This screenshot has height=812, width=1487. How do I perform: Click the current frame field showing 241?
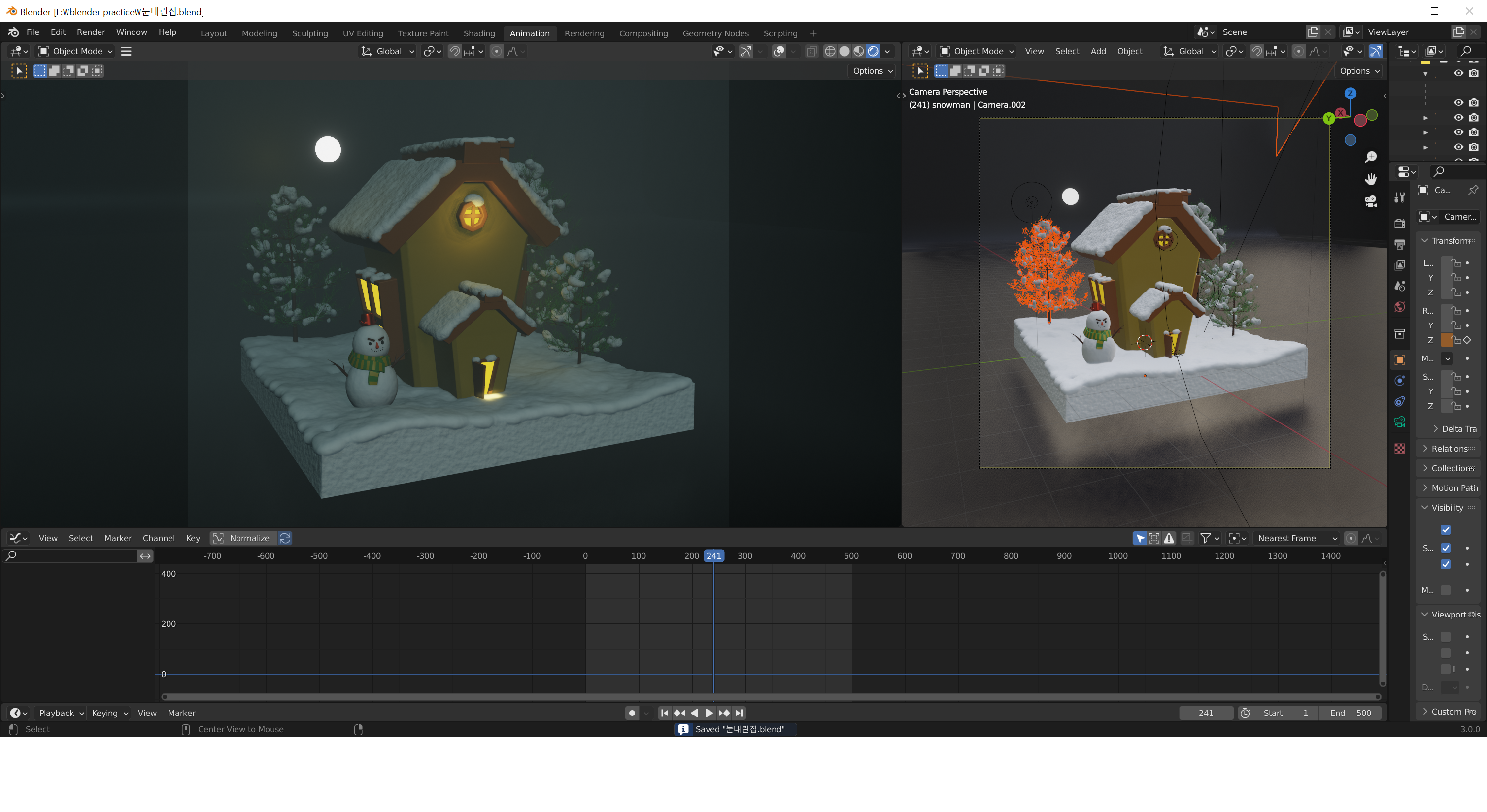1205,713
